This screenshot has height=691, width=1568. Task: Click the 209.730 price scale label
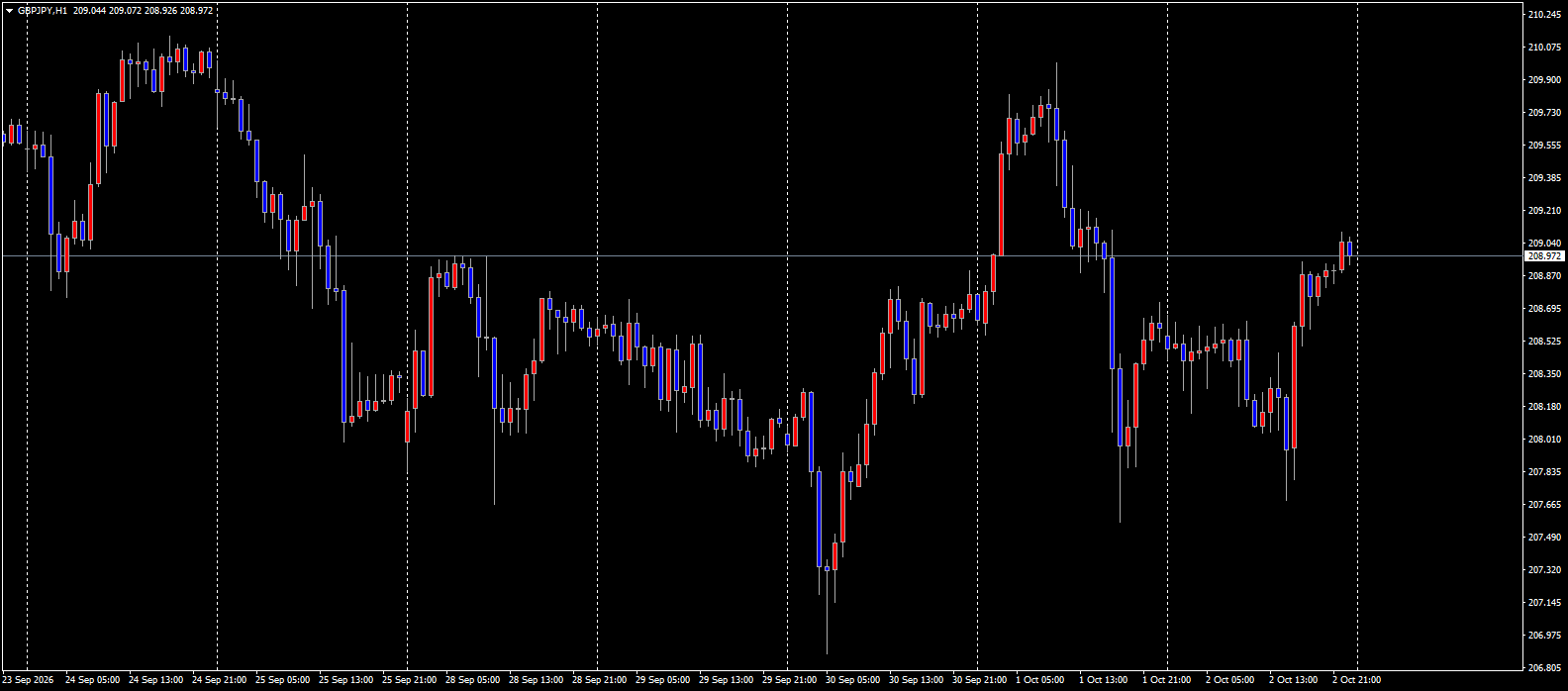pos(1544,113)
